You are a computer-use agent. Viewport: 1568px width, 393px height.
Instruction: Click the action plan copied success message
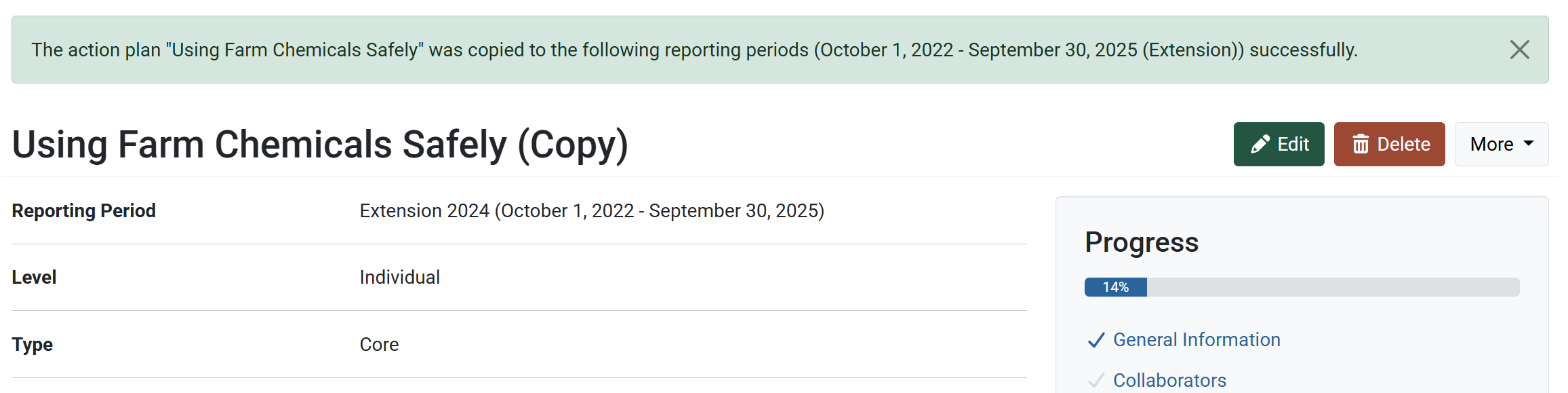694,50
